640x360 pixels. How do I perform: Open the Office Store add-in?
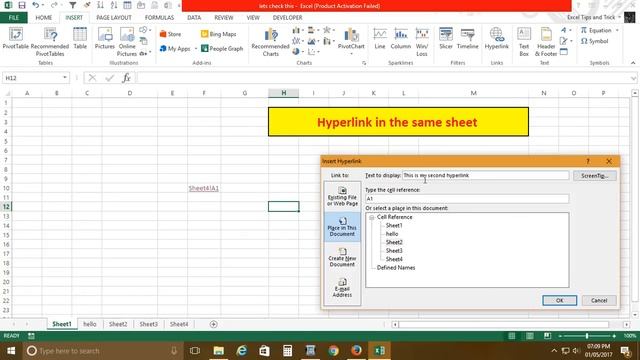[170, 34]
